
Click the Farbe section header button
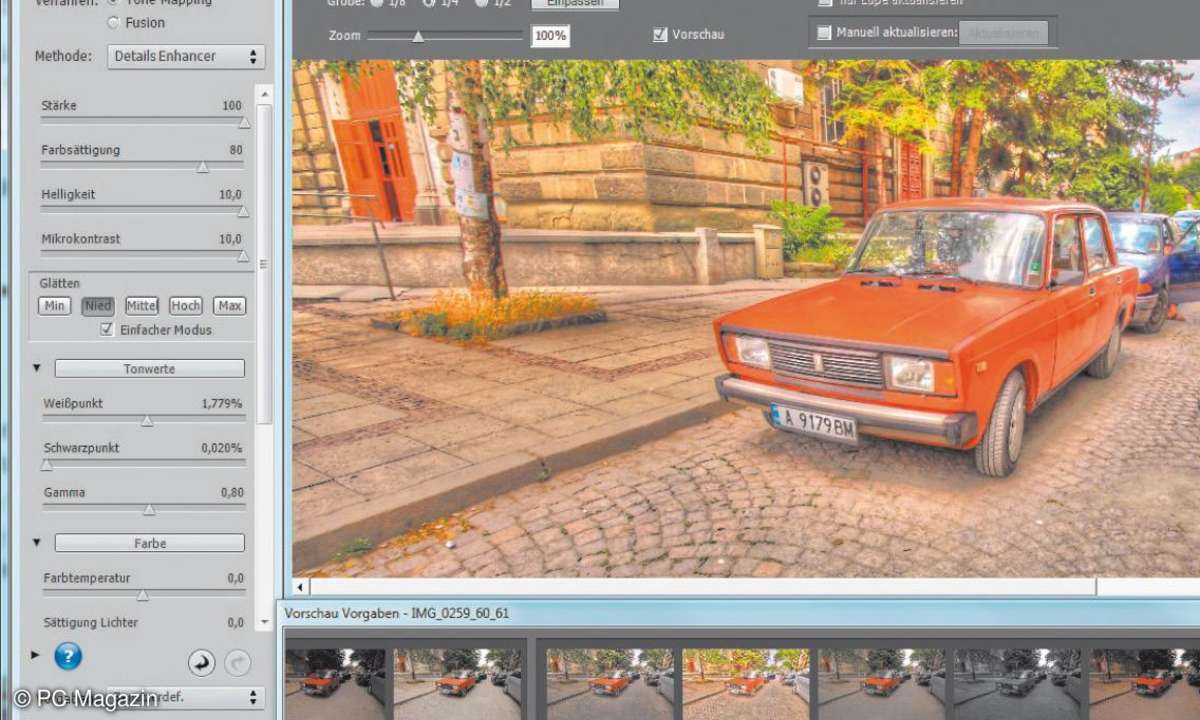coord(149,543)
